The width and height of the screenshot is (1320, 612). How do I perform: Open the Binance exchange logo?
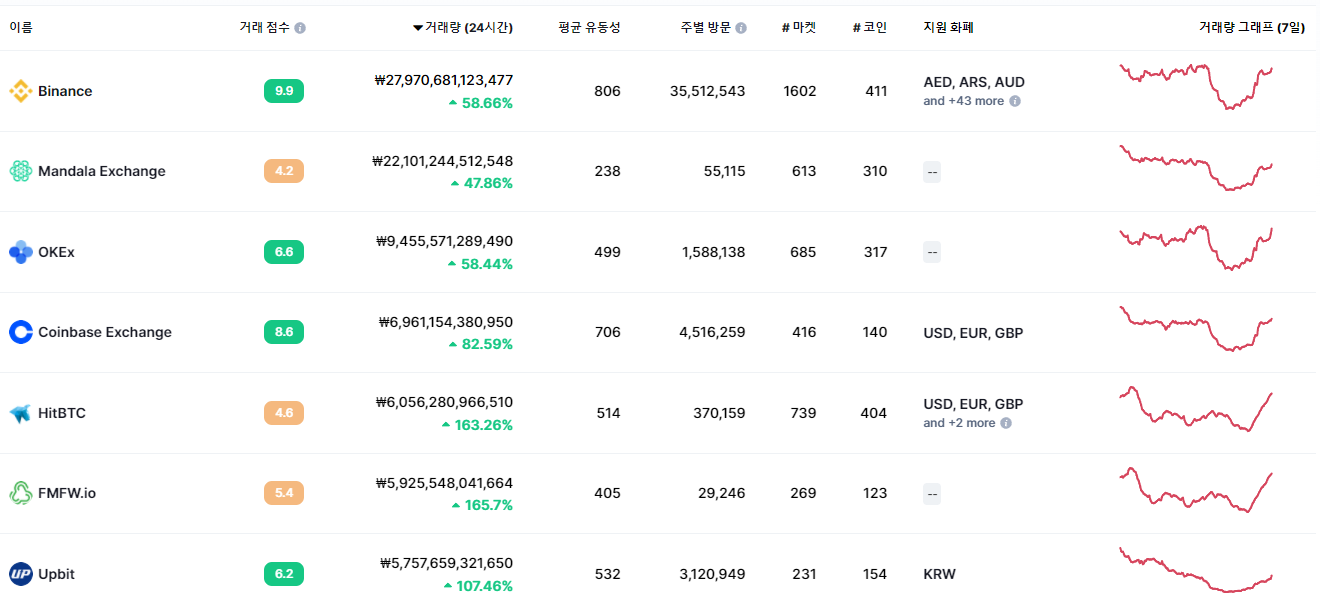coord(21,91)
